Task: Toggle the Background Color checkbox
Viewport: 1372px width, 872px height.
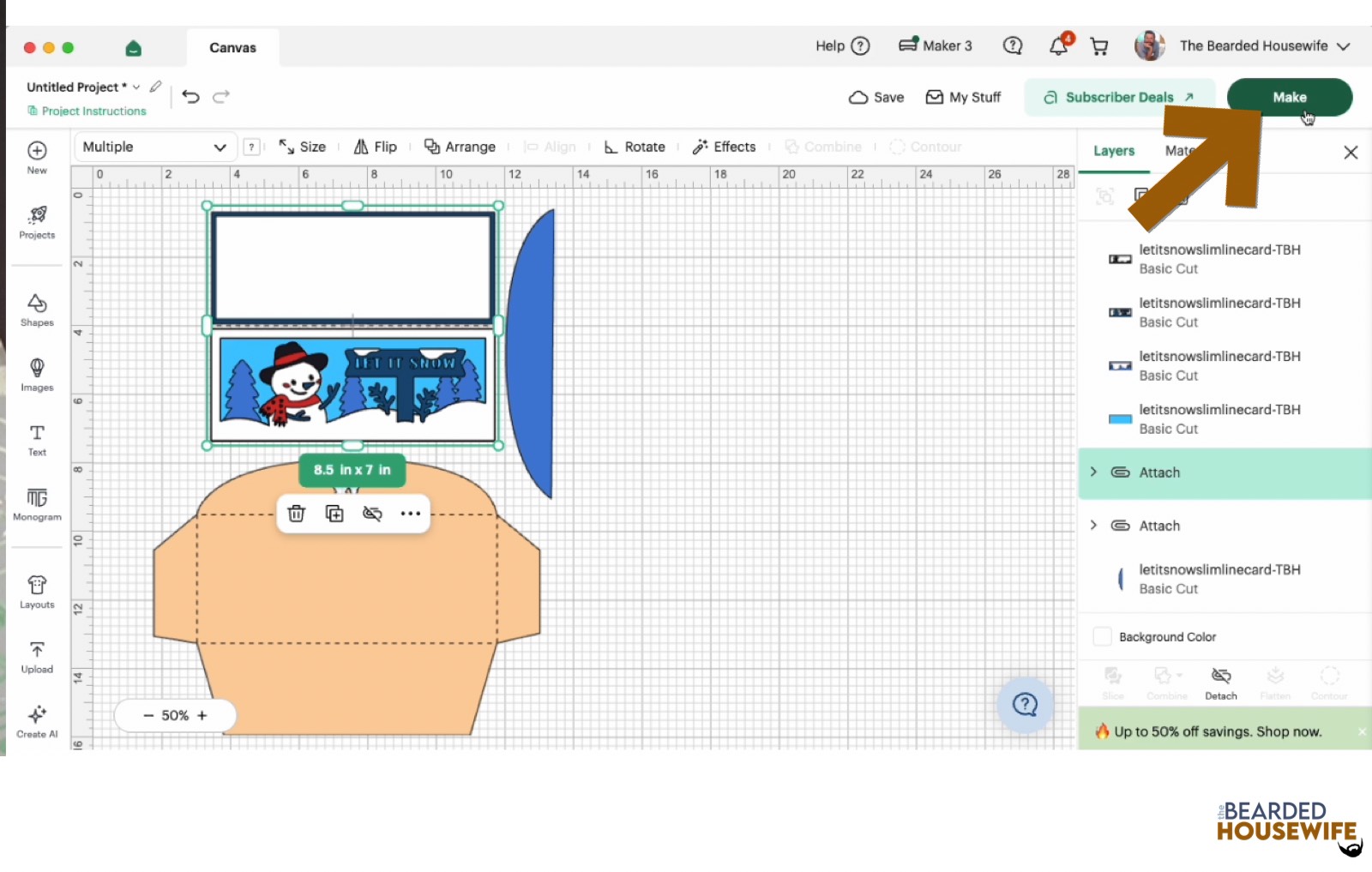Action: tap(1103, 637)
